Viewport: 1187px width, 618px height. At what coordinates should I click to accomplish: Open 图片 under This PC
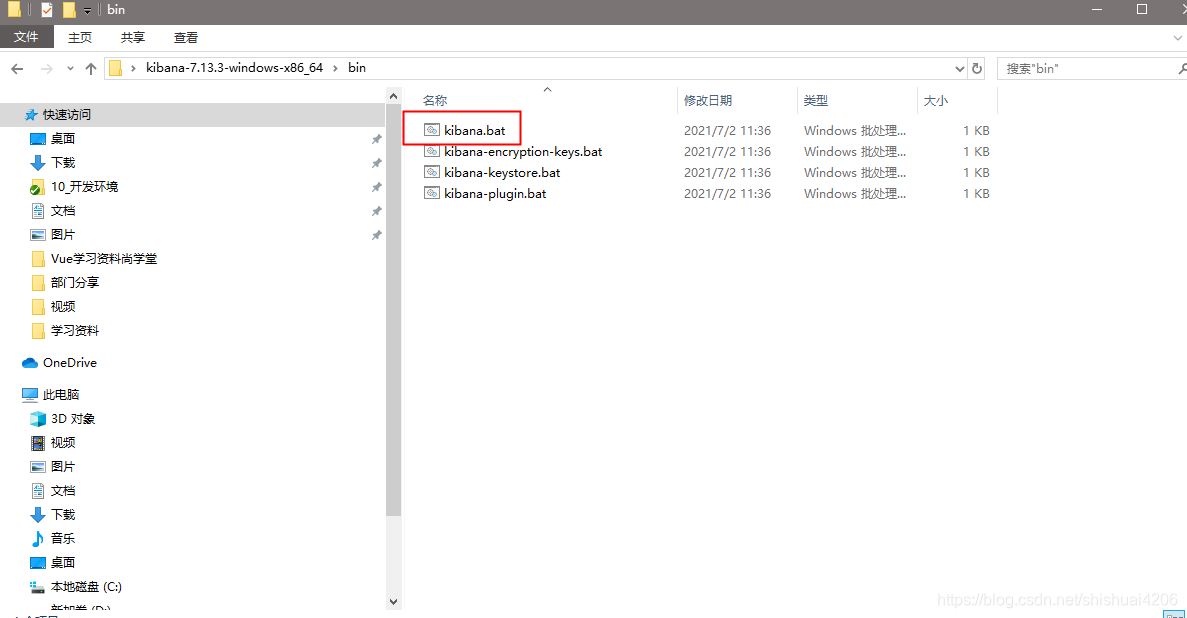(x=63, y=467)
